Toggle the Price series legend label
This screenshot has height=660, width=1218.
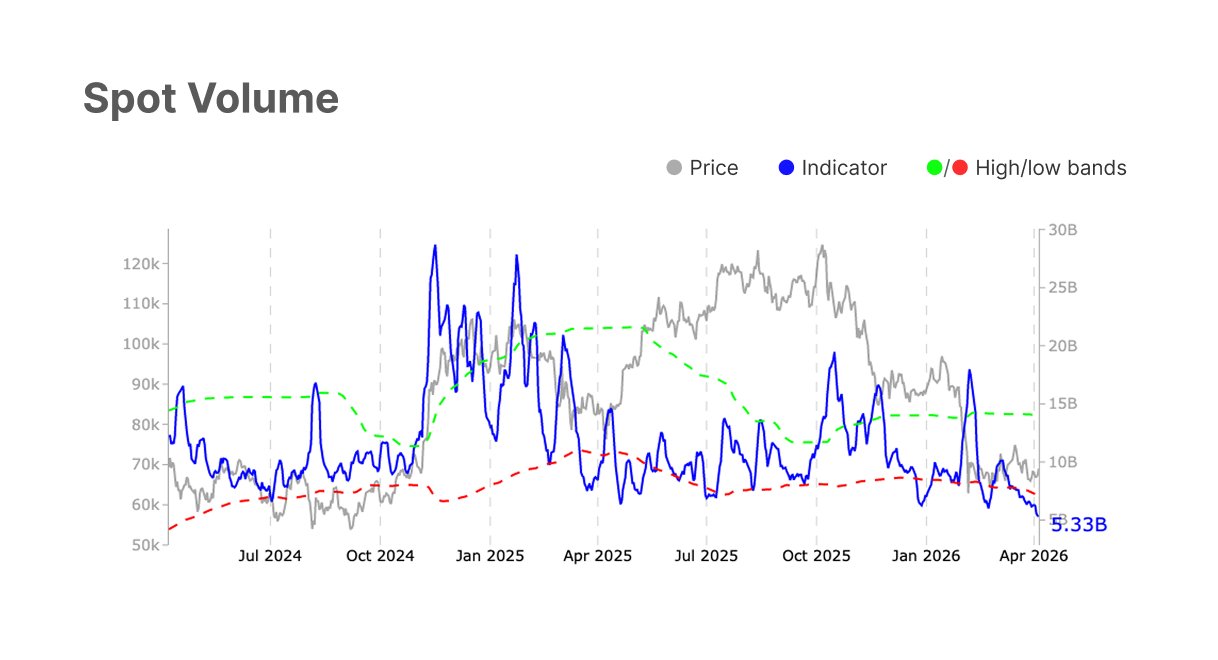[x=713, y=168]
